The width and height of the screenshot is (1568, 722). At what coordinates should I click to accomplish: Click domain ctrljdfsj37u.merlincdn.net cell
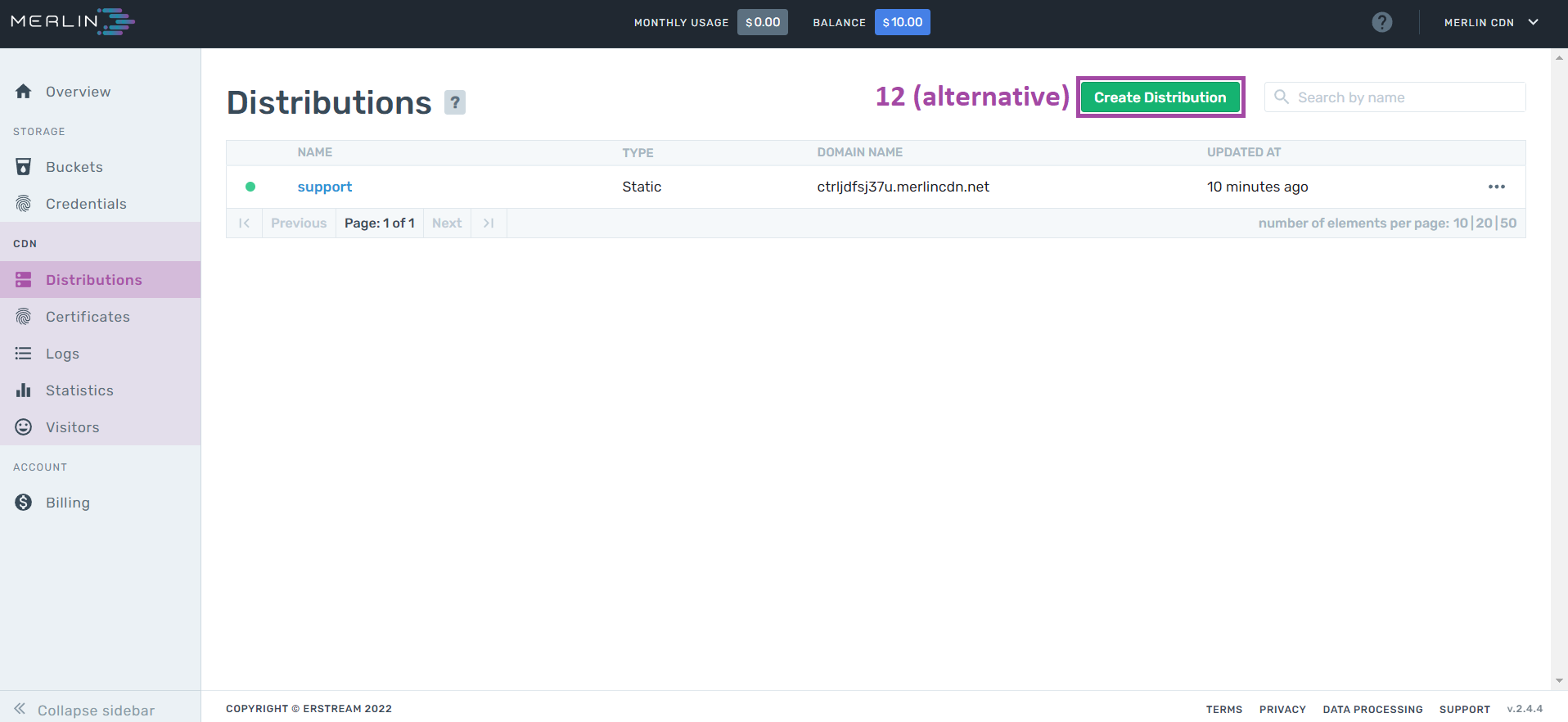903,187
